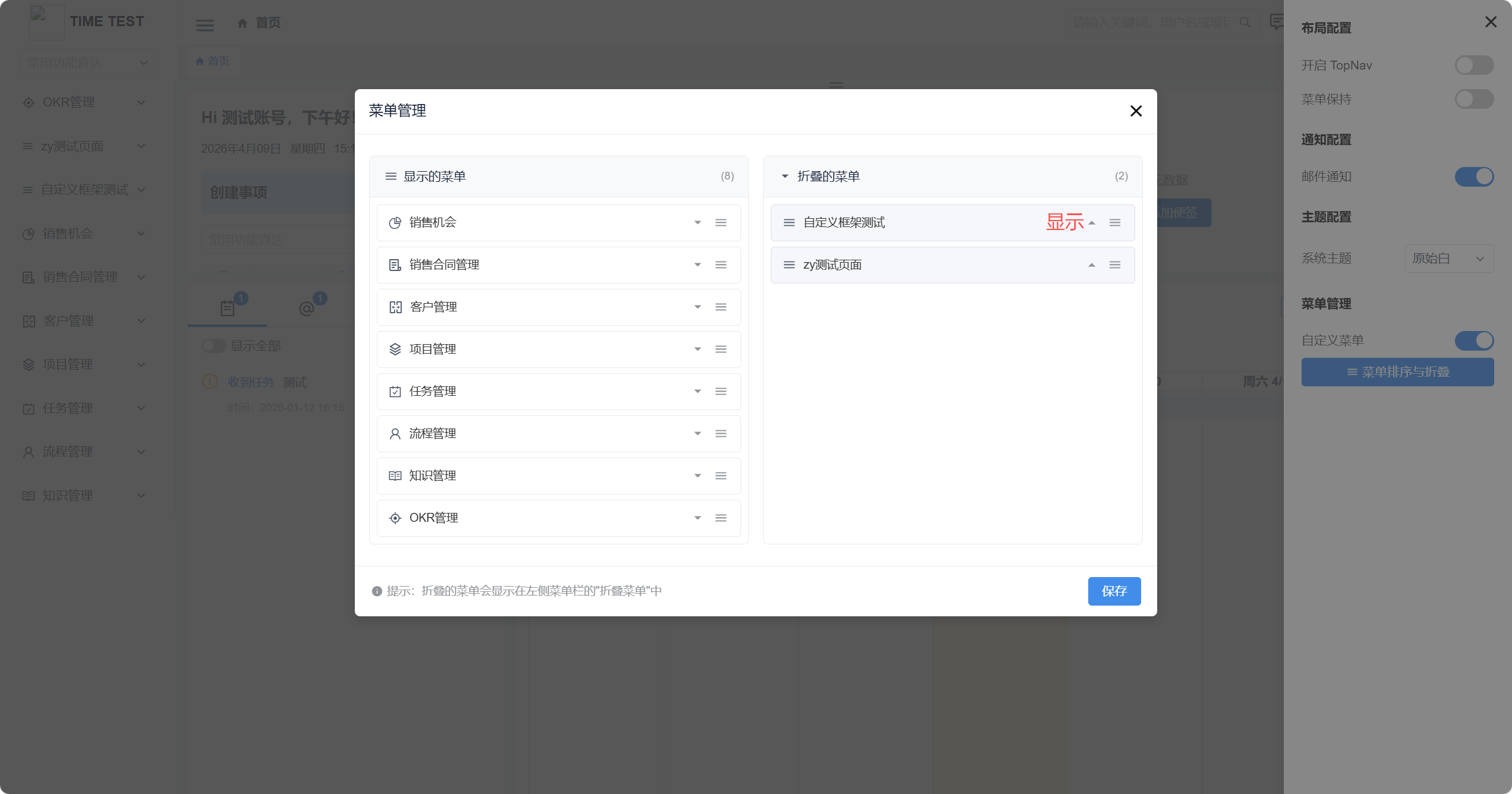1512x794 pixels.
Task: Click the 知识管理 book icon in dialog
Action: (395, 476)
